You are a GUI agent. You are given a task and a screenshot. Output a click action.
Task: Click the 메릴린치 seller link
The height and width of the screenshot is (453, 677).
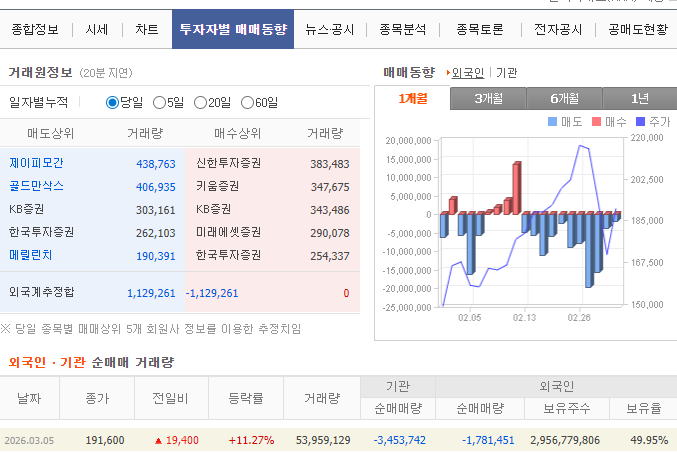[30, 256]
